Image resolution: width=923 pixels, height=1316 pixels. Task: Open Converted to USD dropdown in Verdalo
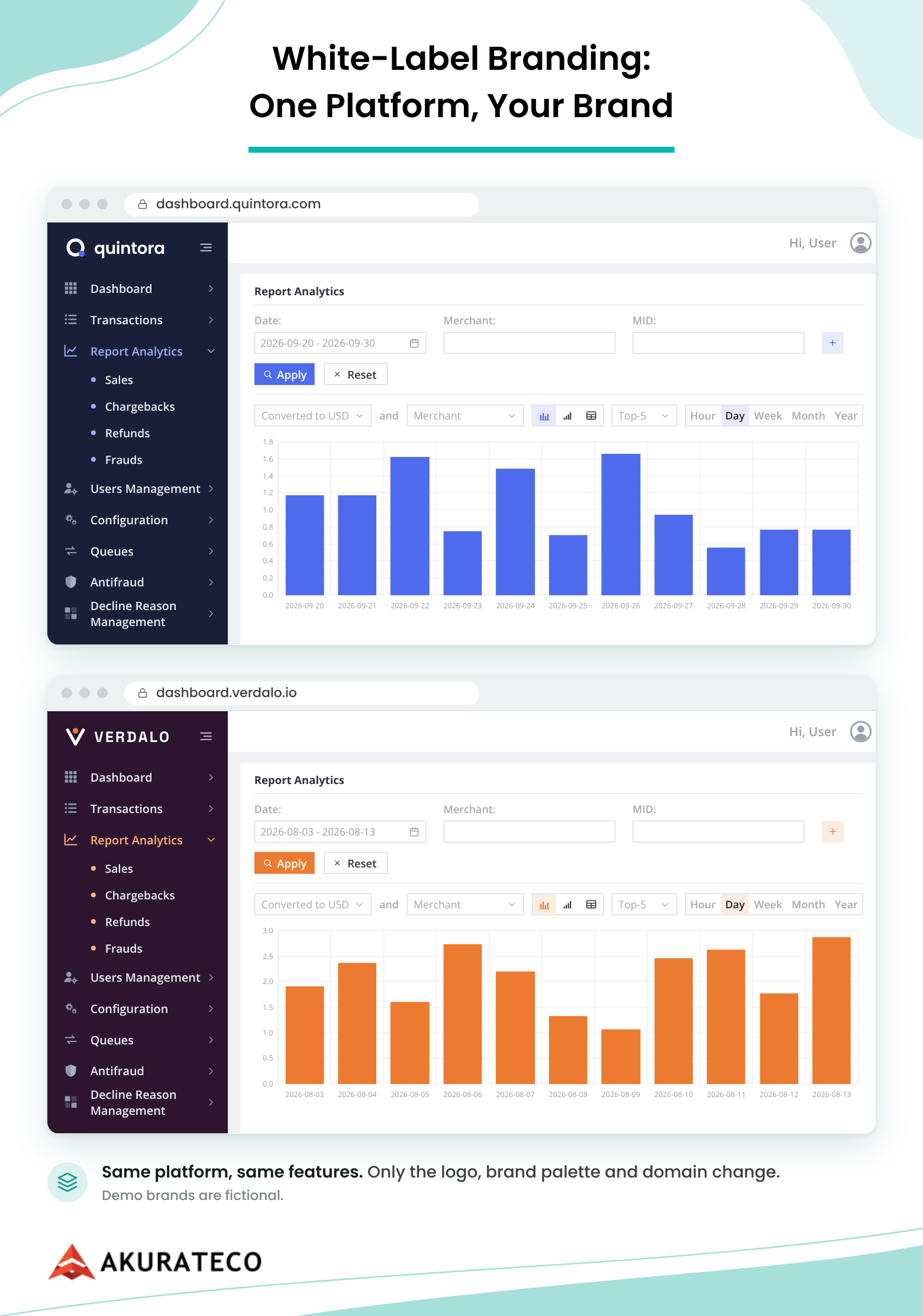coord(313,905)
